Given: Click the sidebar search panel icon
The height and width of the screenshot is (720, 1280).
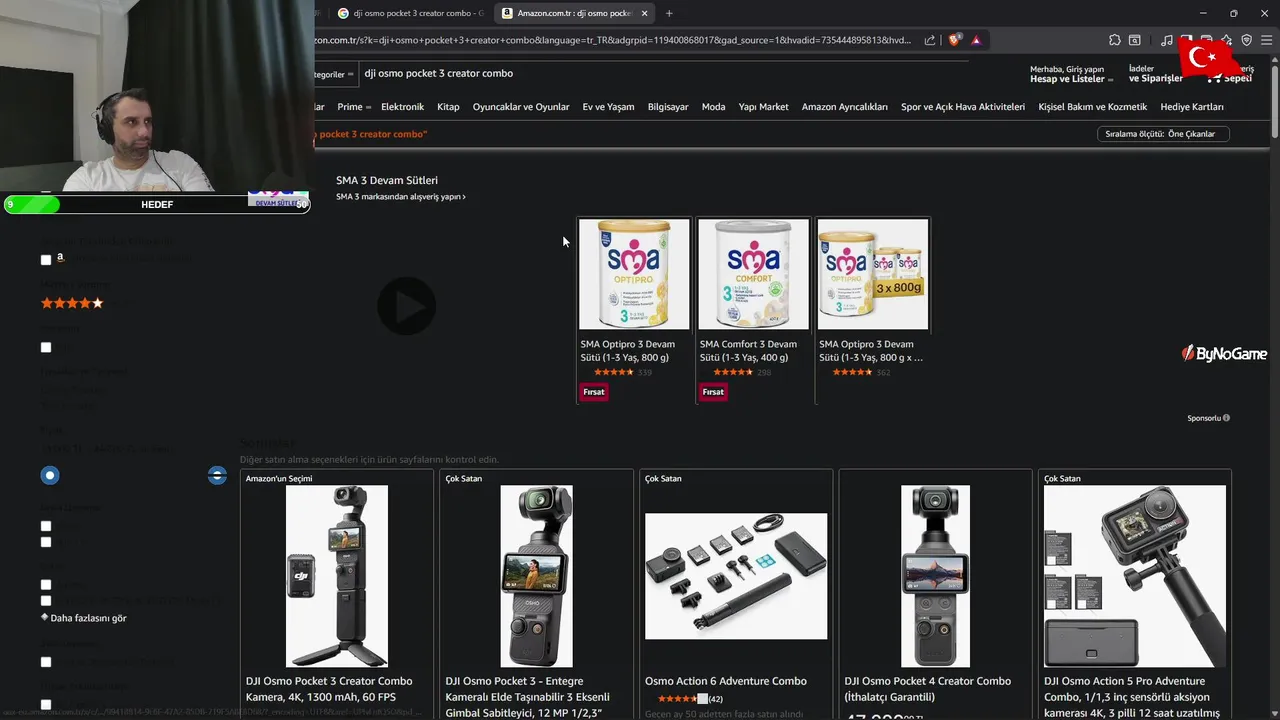Looking at the screenshot, I should tap(1135, 40).
